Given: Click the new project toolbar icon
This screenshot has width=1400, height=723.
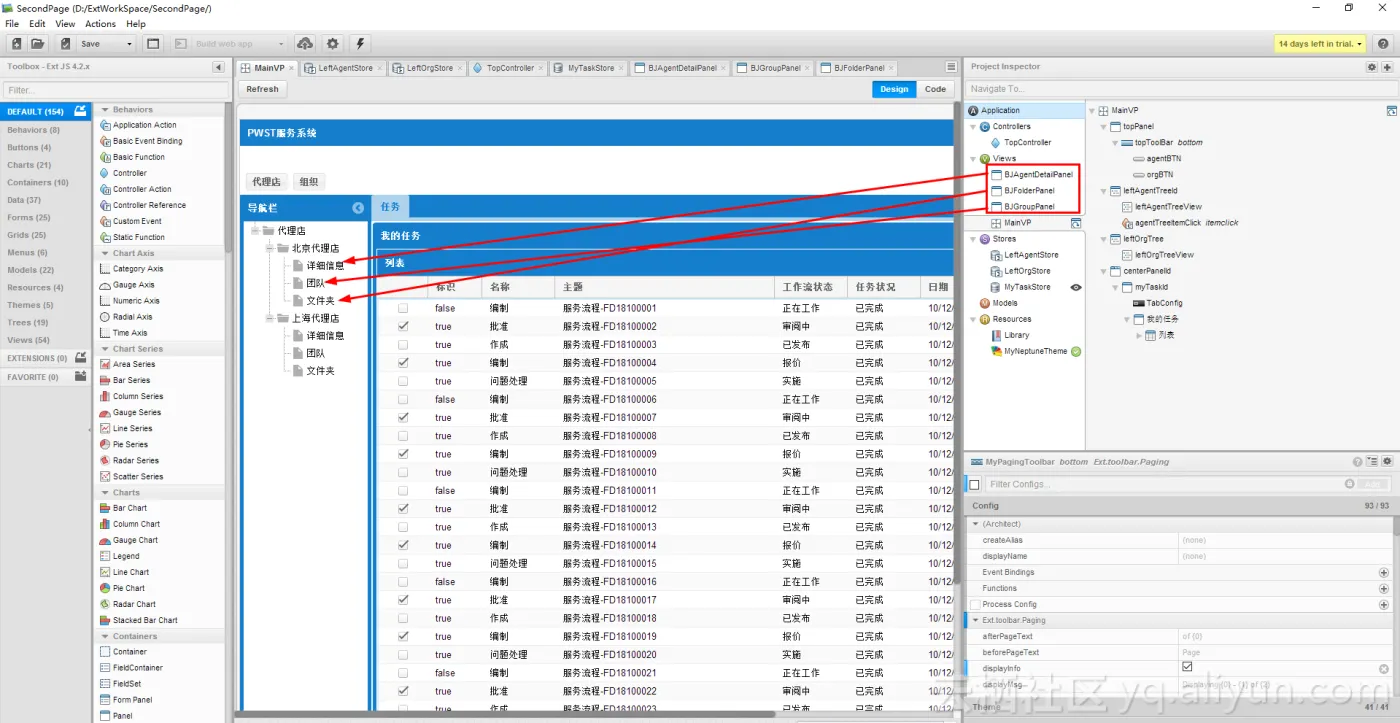Looking at the screenshot, I should [16, 44].
